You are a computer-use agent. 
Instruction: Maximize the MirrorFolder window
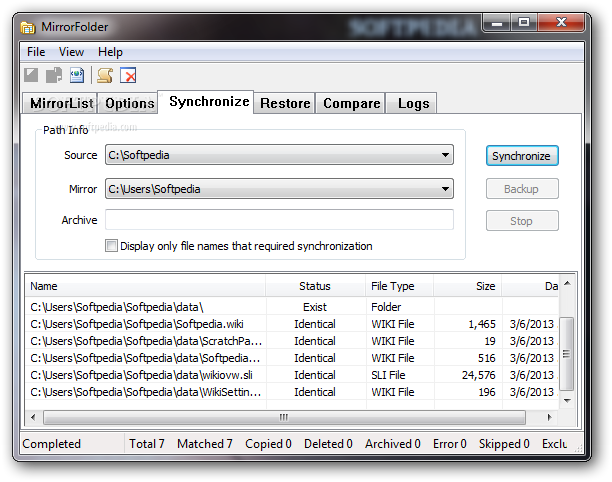[x=523, y=23]
